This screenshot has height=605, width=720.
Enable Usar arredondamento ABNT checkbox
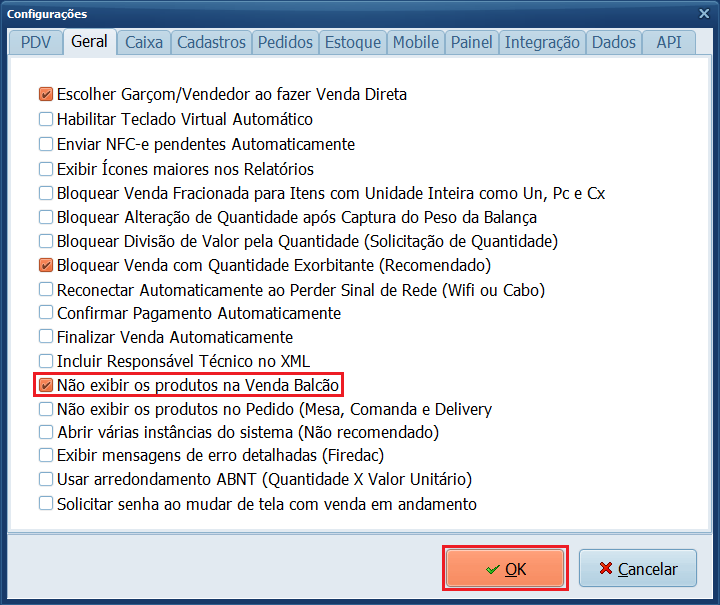click(46, 480)
